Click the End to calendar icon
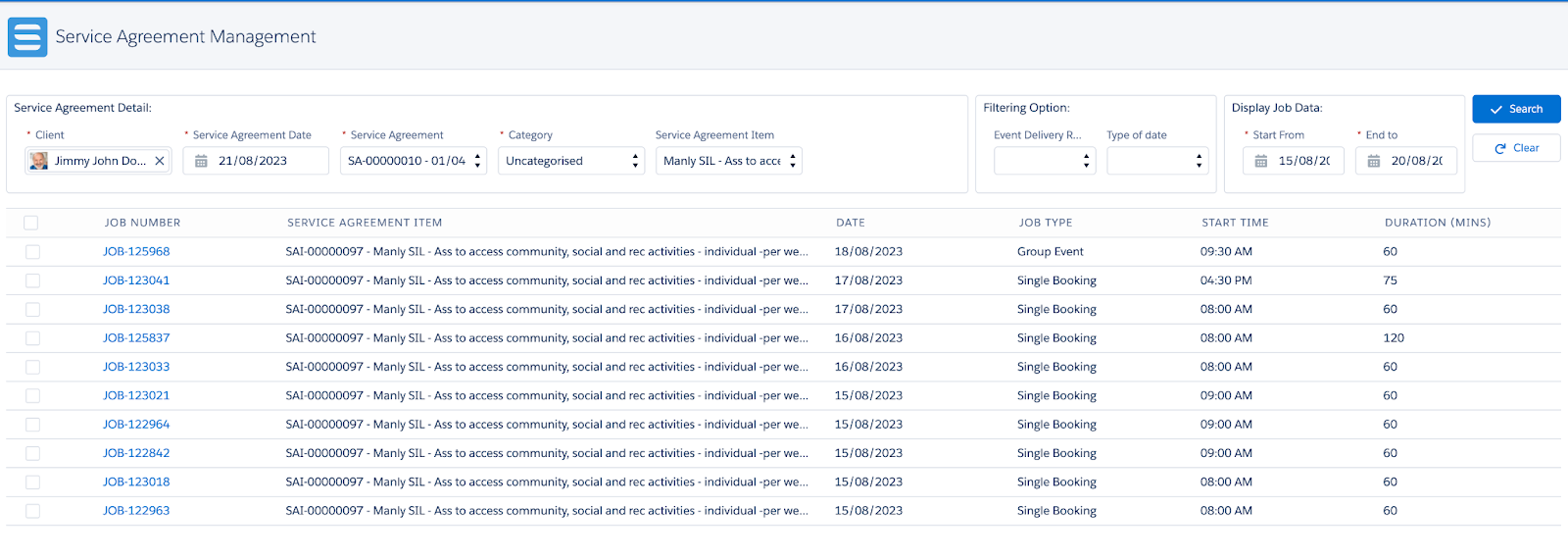 1374,161
